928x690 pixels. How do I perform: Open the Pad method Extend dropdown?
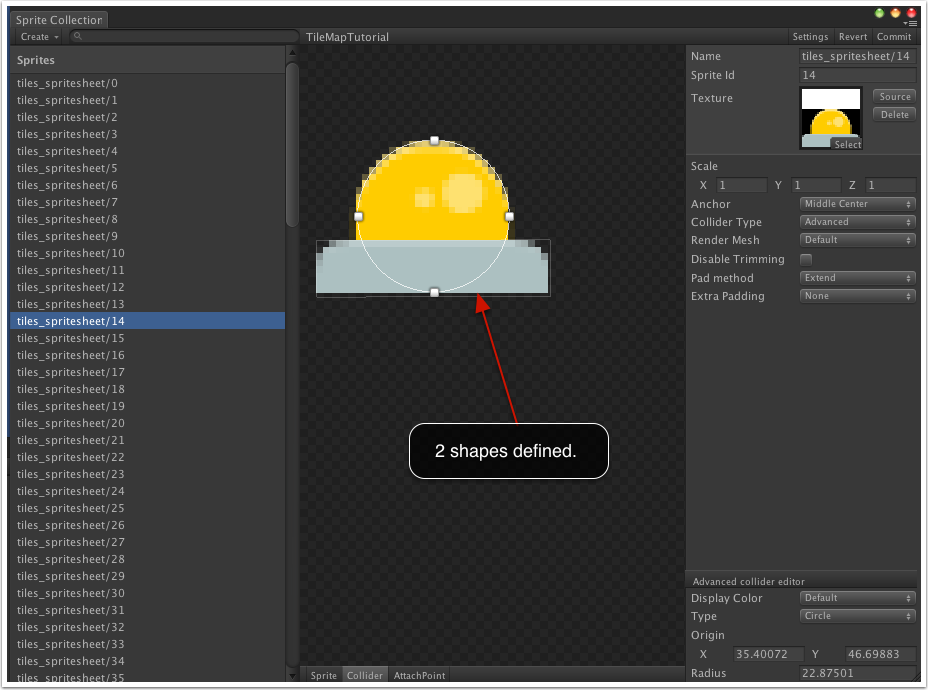pyautogui.click(x=858, y=278)
